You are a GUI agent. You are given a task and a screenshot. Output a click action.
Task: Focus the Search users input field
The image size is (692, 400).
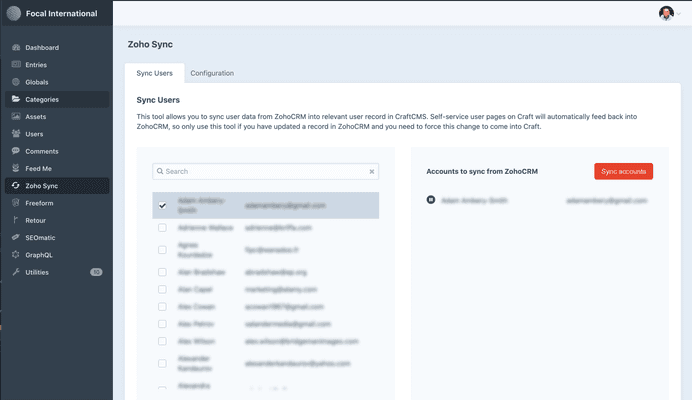click(x=266, y=171)
